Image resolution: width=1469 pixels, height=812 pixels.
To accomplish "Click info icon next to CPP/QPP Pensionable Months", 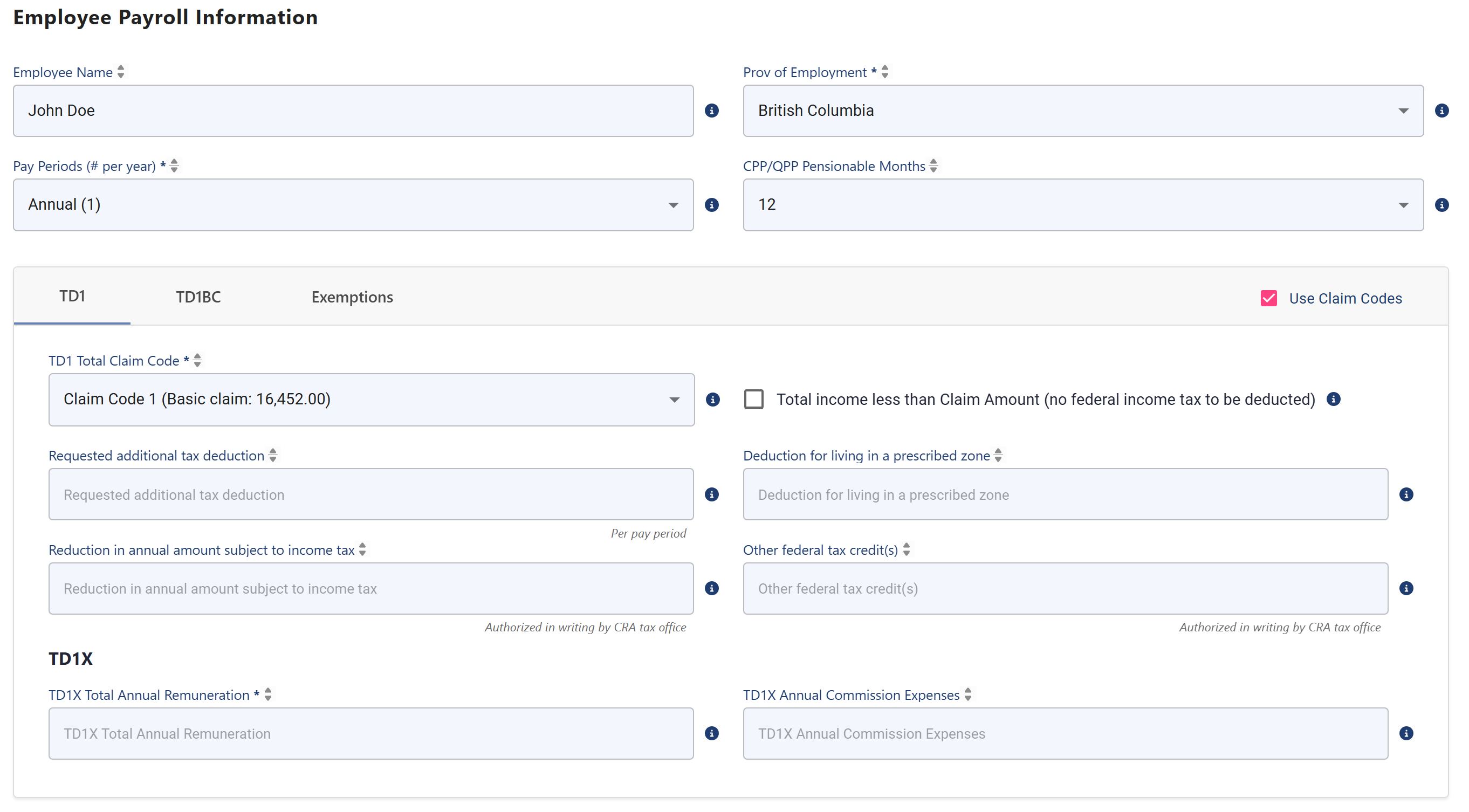I will pyautogui.click(x=1441, y=205).
